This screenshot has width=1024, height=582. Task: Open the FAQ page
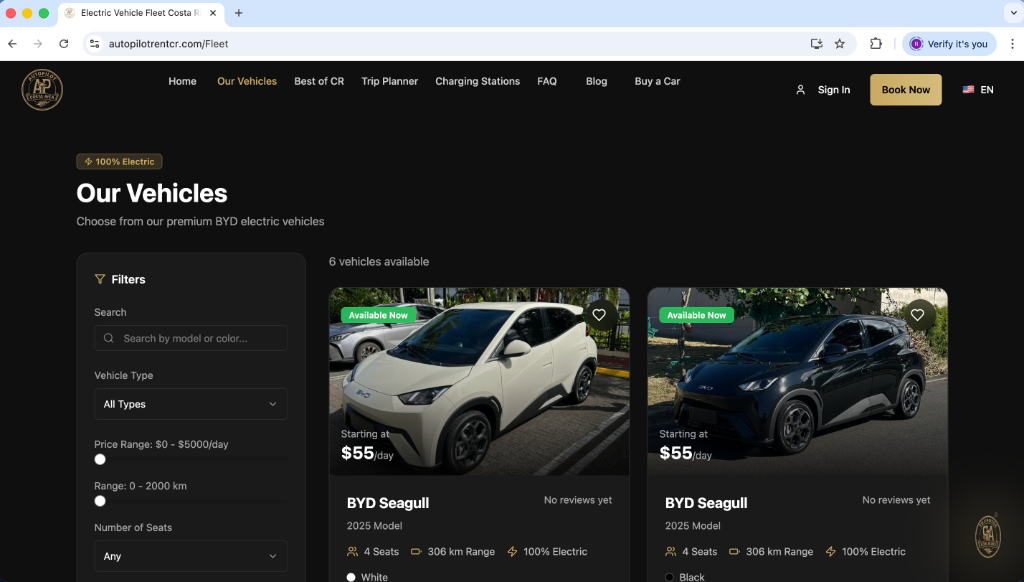click(547, 82)
